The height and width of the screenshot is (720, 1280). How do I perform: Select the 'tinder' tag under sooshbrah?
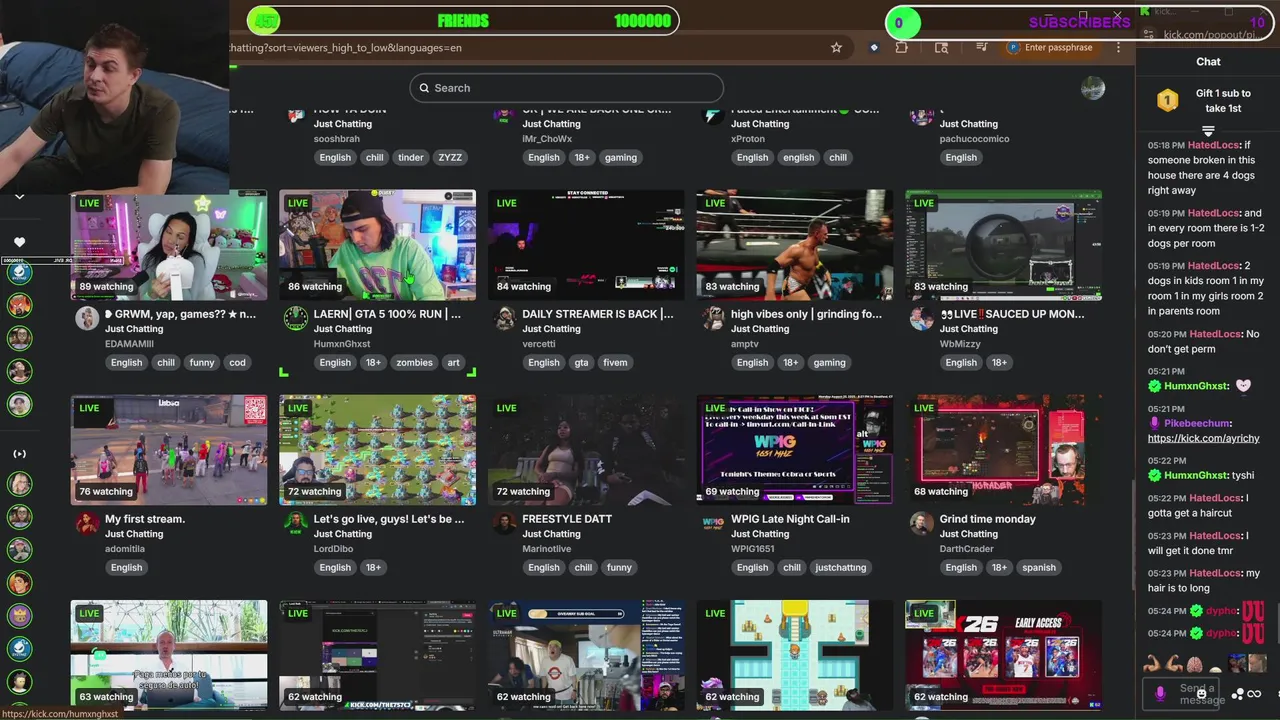coord(411,158)
